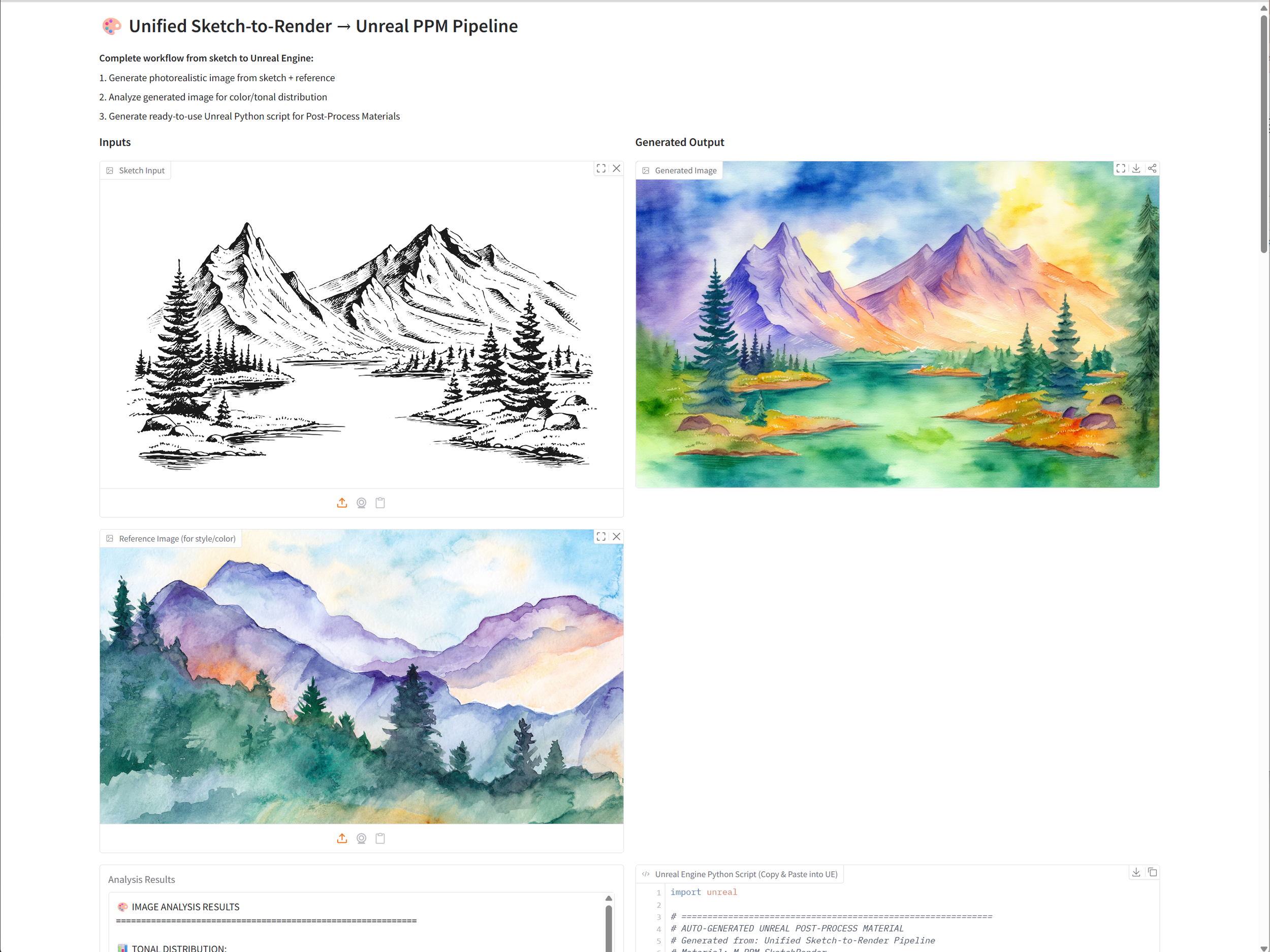Open webcam capture for Reference Image

pos(361,838)
